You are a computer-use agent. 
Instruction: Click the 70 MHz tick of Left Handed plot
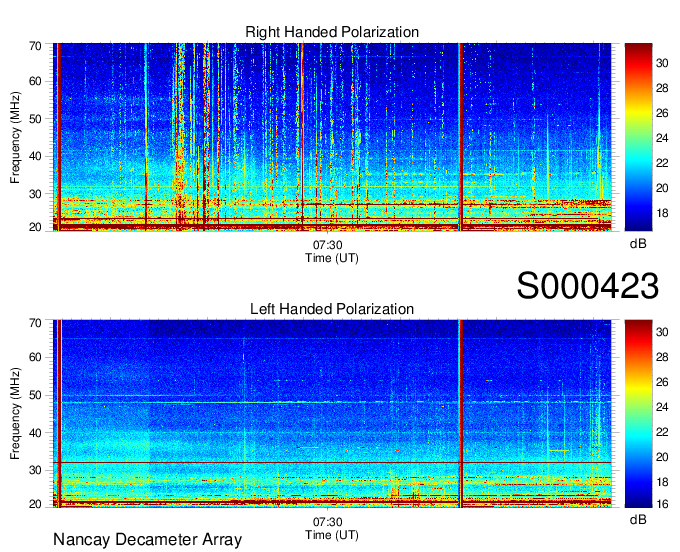tap(35, 323)
